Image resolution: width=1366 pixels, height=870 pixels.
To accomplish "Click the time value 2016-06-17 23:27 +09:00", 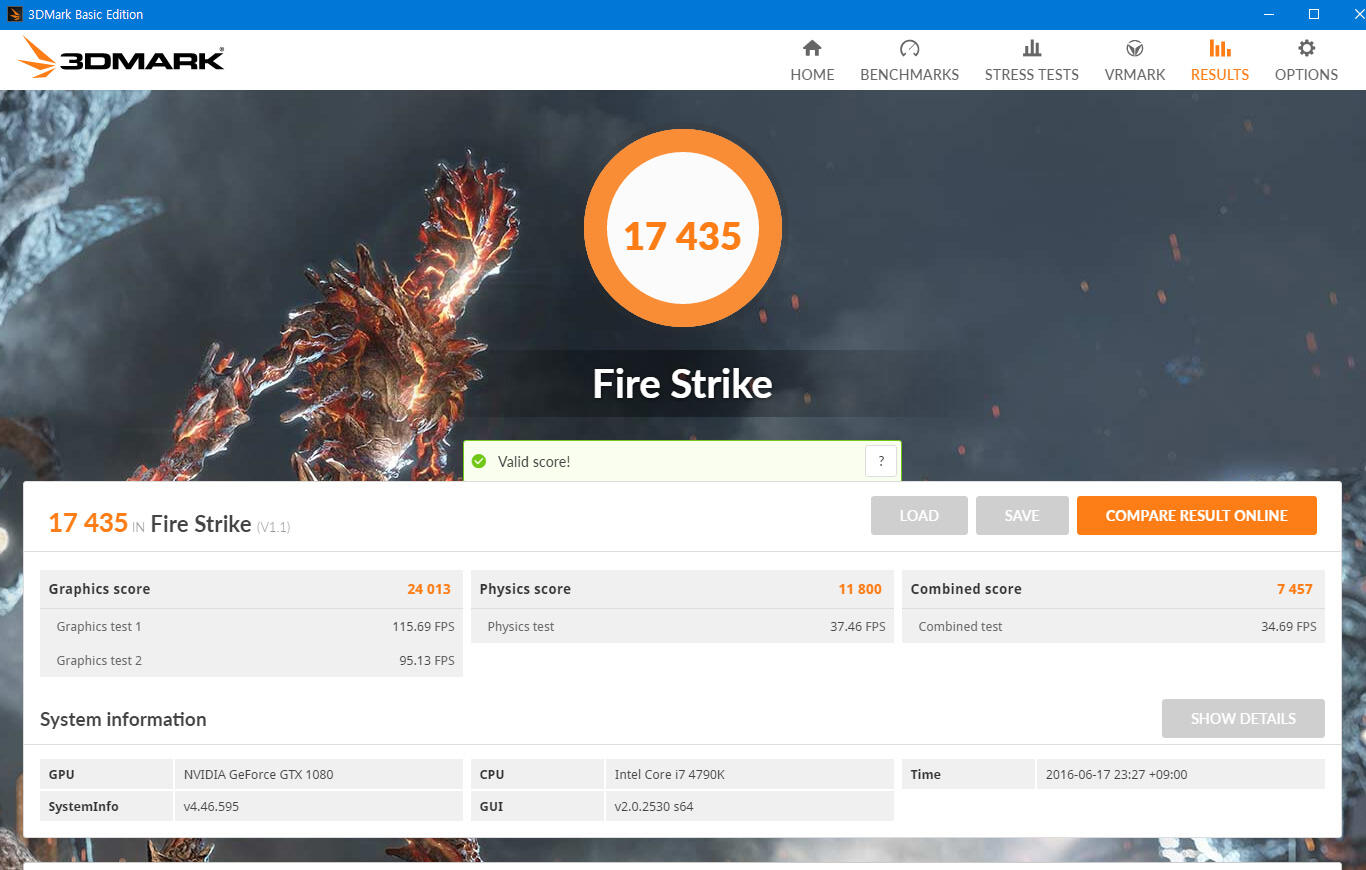I will [1116, 775].
